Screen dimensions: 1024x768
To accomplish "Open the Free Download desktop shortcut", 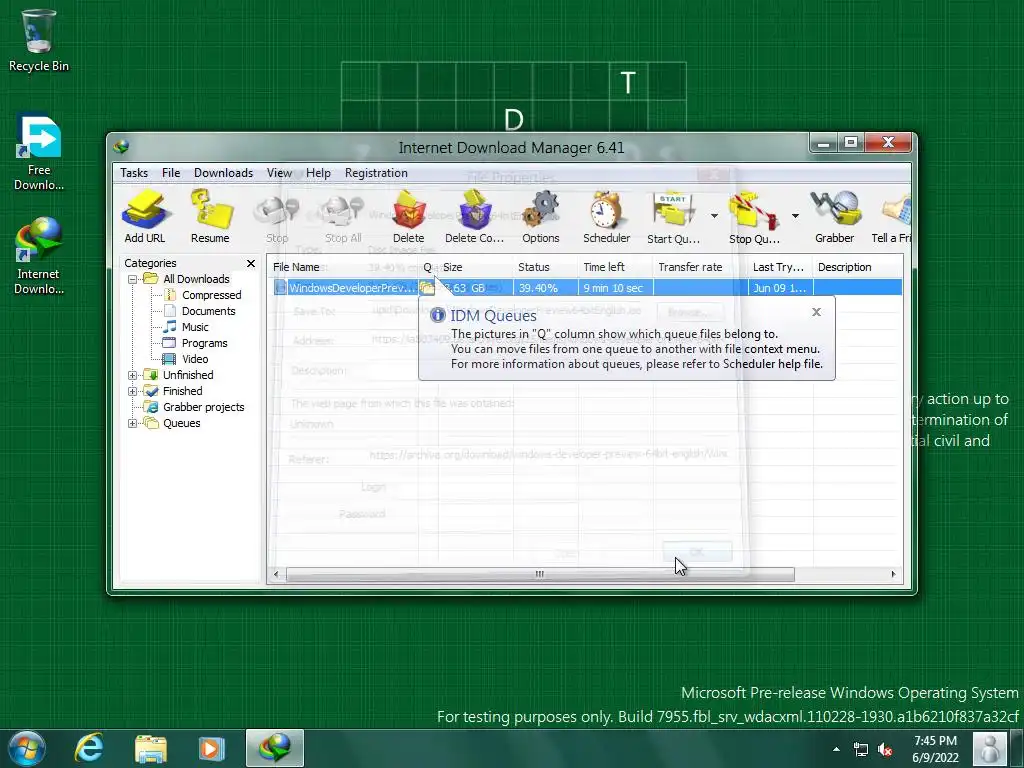I will pos(39,153).
